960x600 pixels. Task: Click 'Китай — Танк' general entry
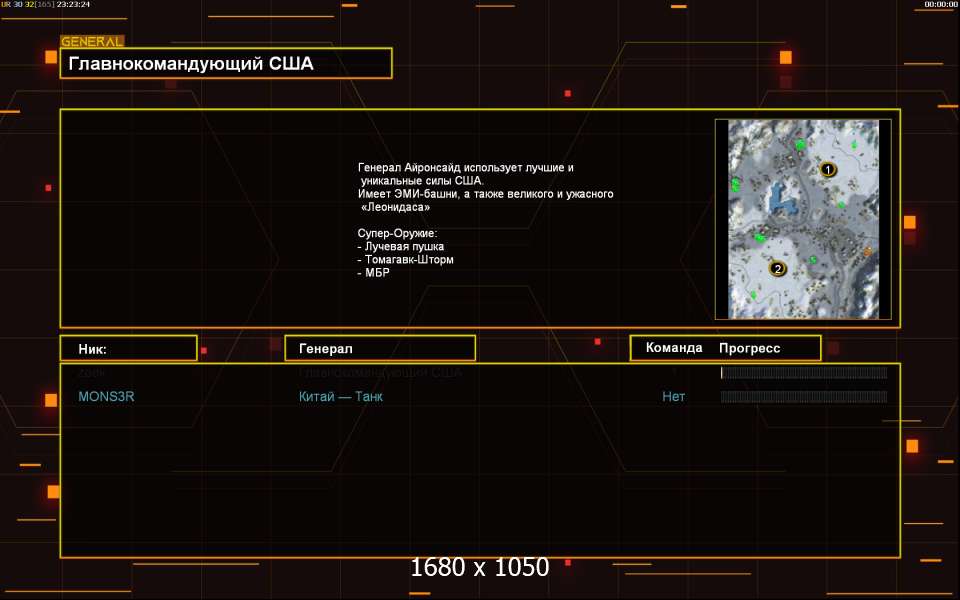click(x=341, y=396)
